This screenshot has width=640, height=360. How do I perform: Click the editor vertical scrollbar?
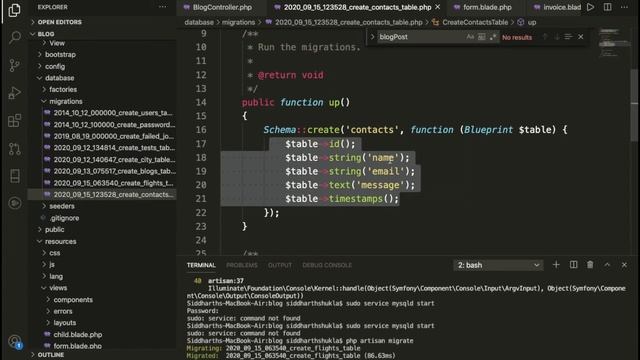pos(635,106)
